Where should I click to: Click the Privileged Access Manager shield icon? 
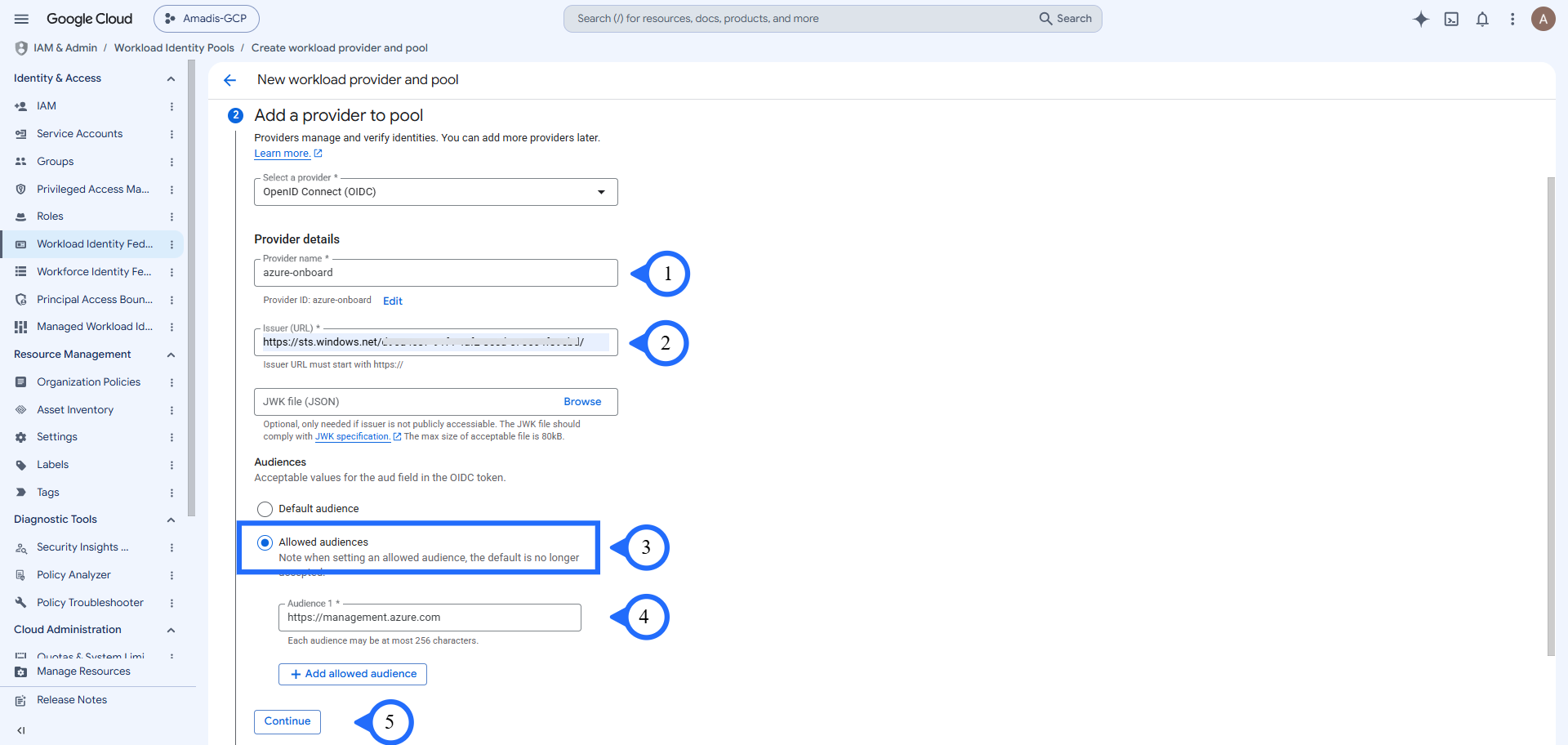click(x=21, y=190)
